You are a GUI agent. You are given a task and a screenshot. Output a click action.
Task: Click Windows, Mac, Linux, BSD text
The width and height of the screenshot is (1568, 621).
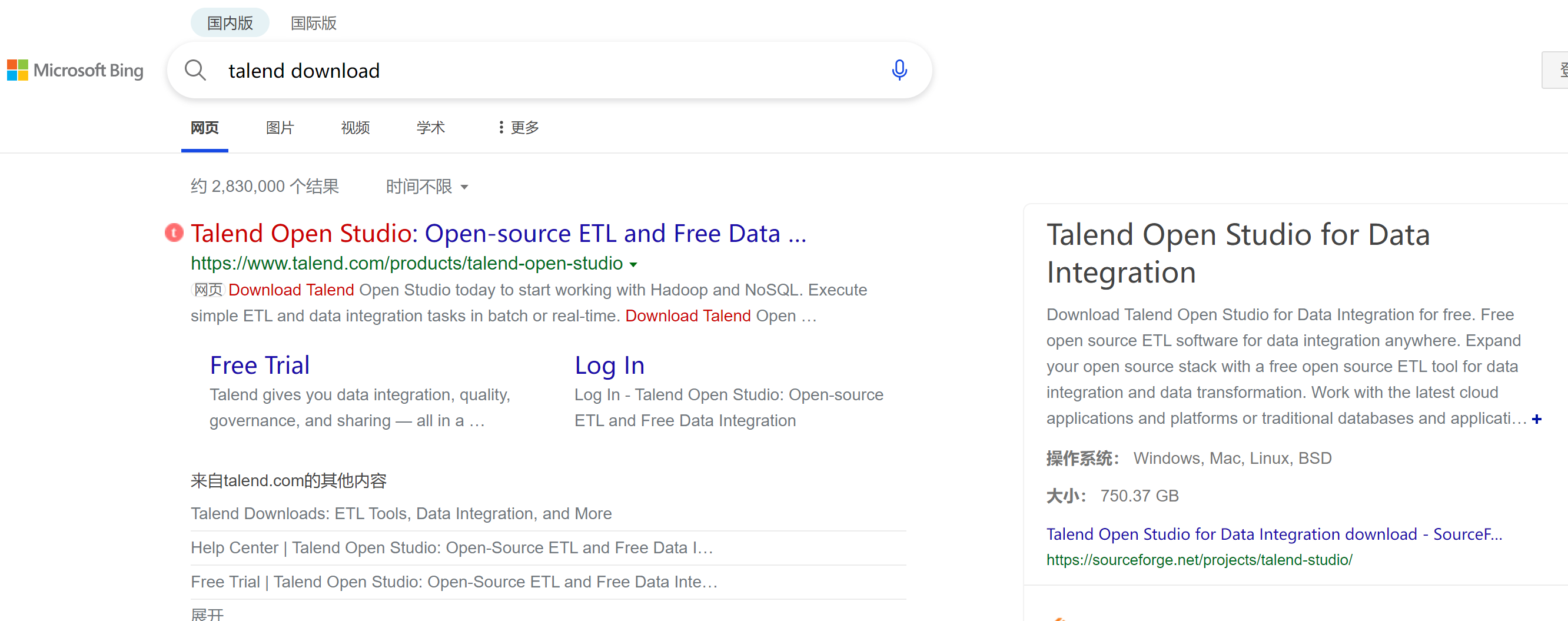pyautogui.click(x=1233, y=458)
